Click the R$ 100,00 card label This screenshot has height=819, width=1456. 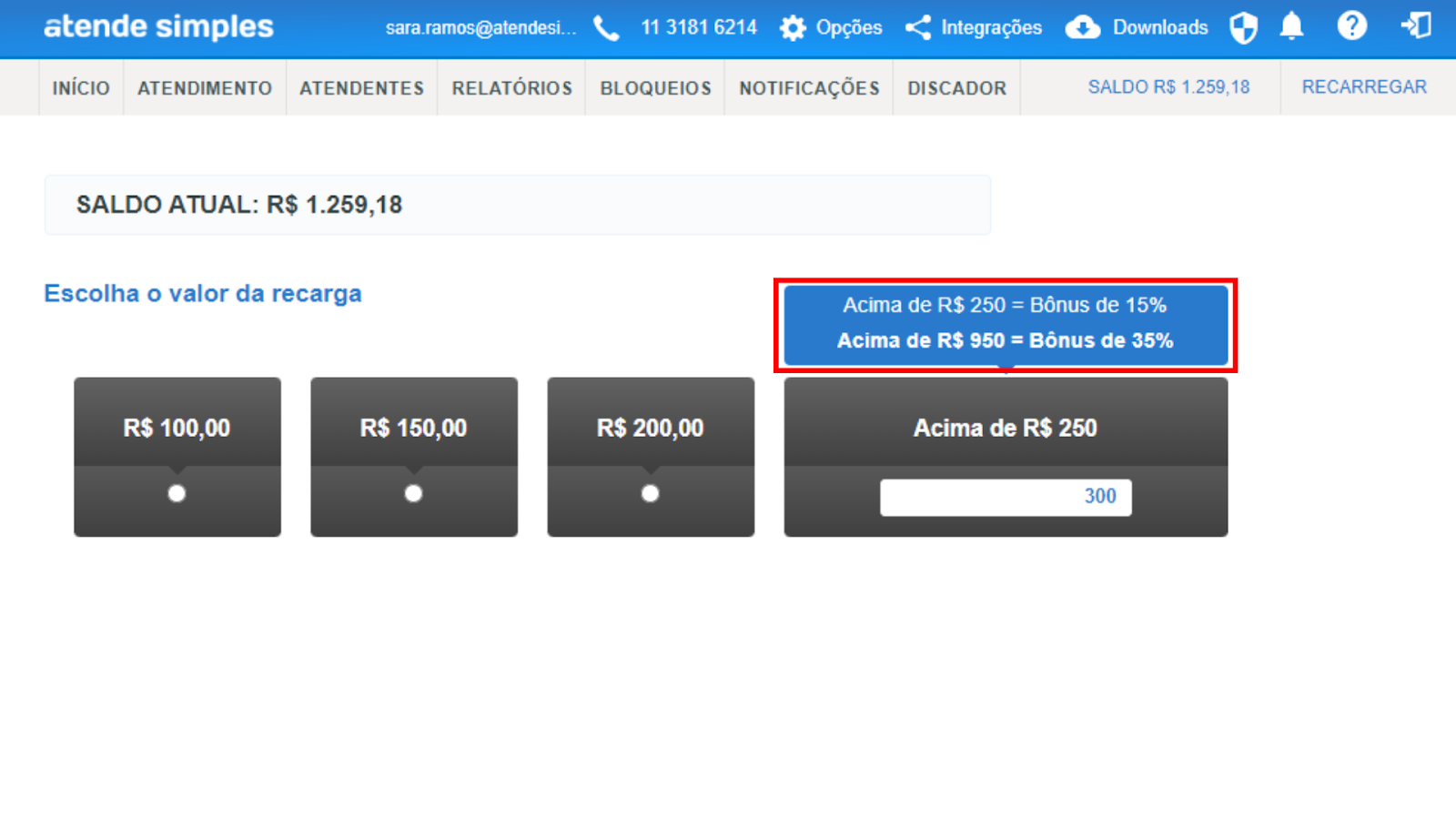[177, 428]
